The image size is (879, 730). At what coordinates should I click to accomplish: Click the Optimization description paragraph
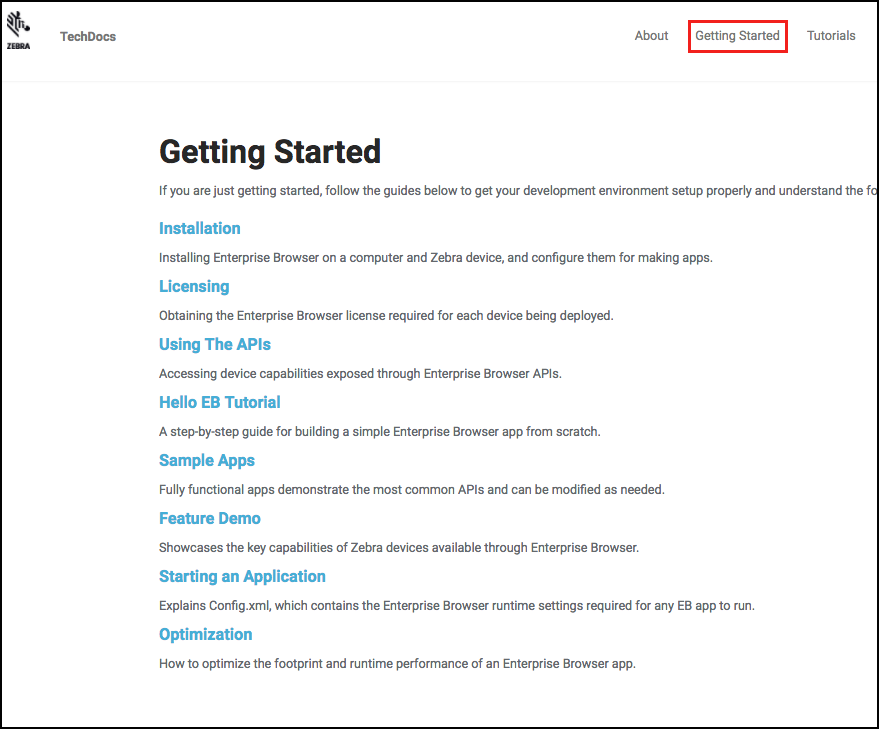[x=397, y=664]
